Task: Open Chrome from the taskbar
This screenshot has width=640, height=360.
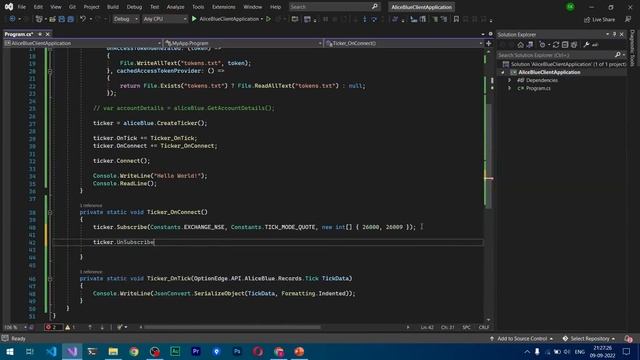Action: click(134, 351)
